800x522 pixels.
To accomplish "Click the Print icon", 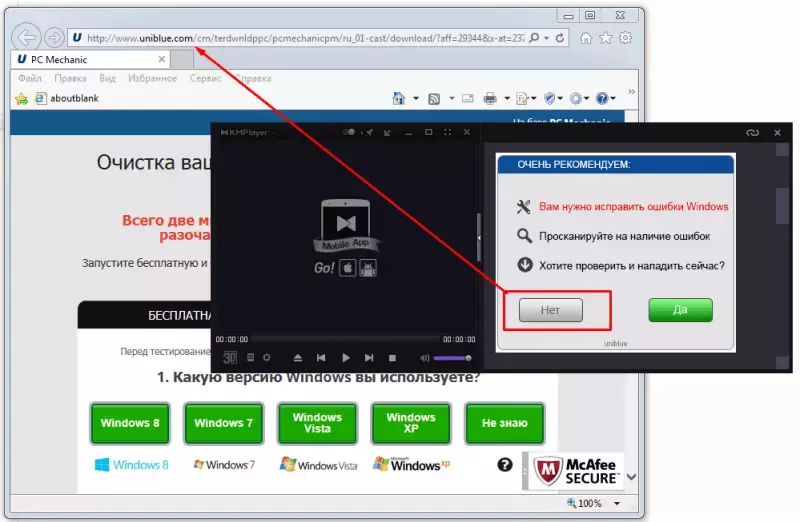I will [x=490, y=98].
